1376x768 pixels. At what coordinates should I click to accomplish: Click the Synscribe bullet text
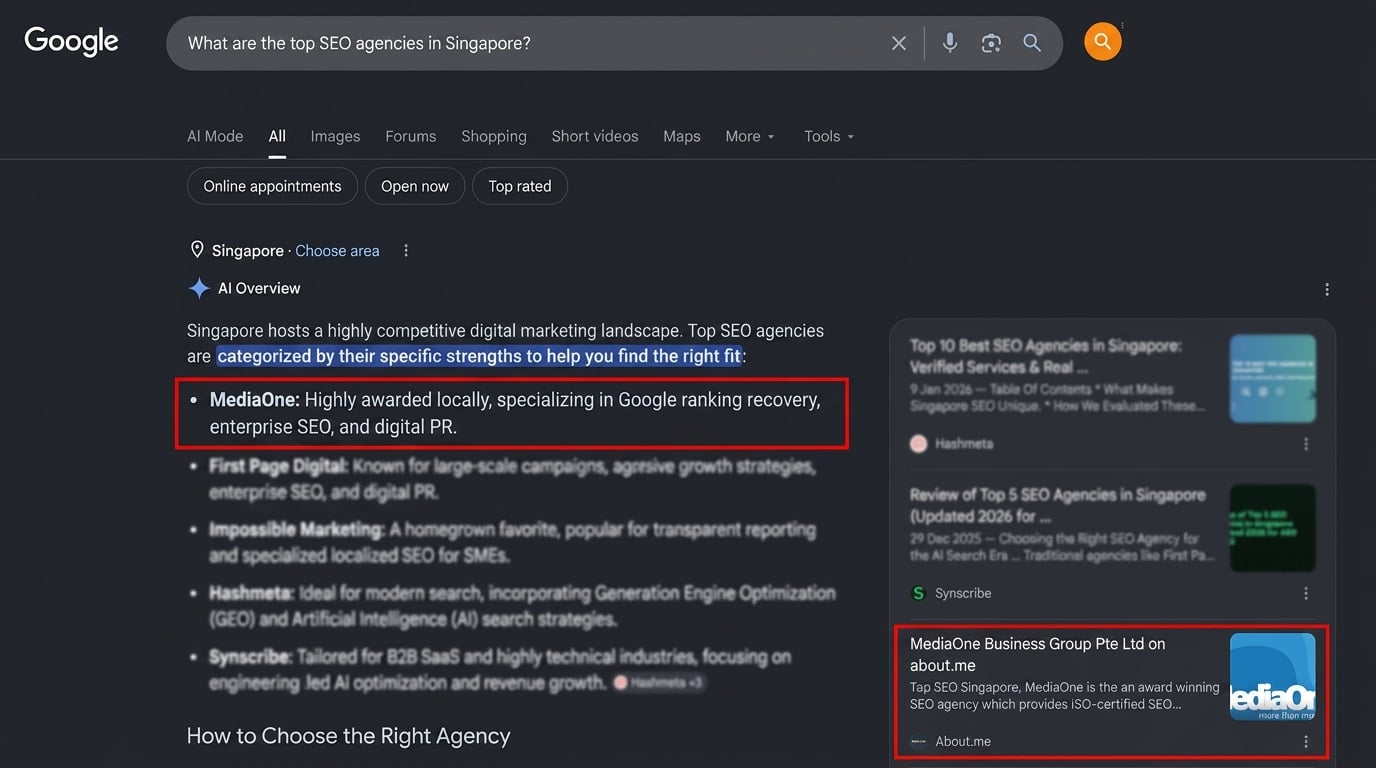pyautogui.click(x=500, y=669)
